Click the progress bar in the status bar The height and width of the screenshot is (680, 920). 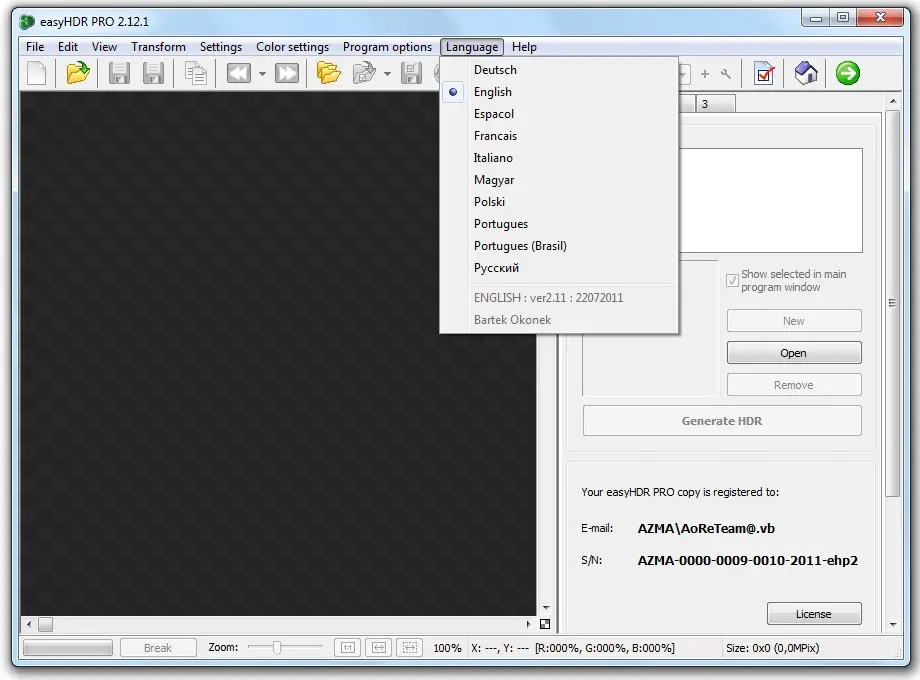67,648
